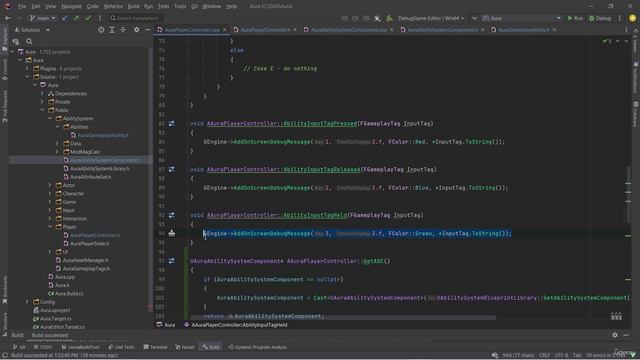Open the Build menu
640x360 pixels.
coord(133,6)
